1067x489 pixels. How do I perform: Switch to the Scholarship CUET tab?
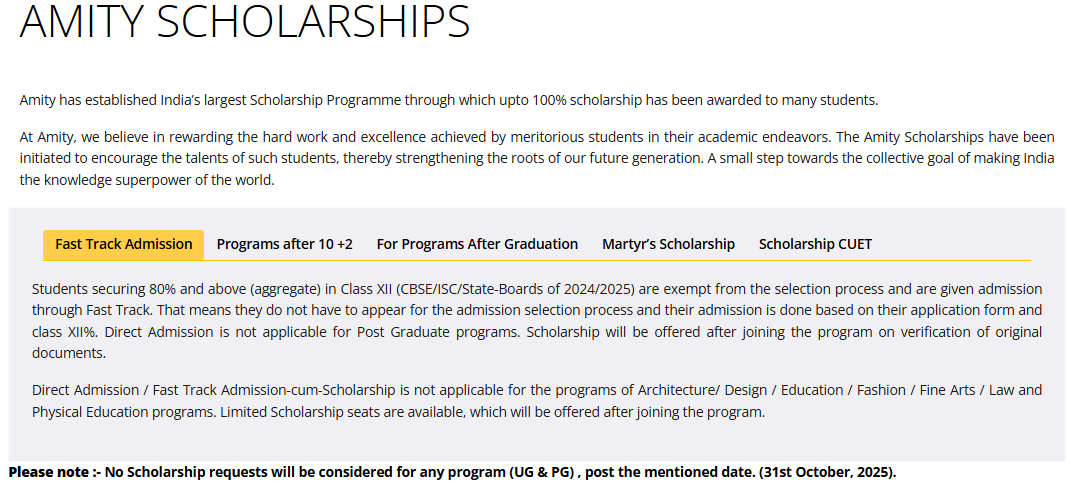pyautogui.click(x=815, y=244)
